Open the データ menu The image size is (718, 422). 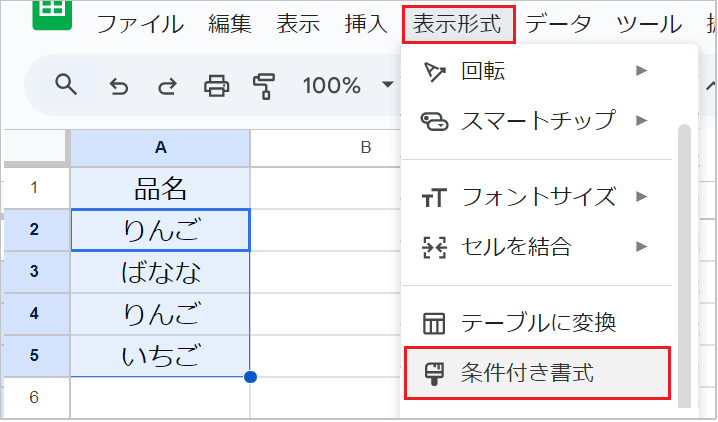click(558, 24)
